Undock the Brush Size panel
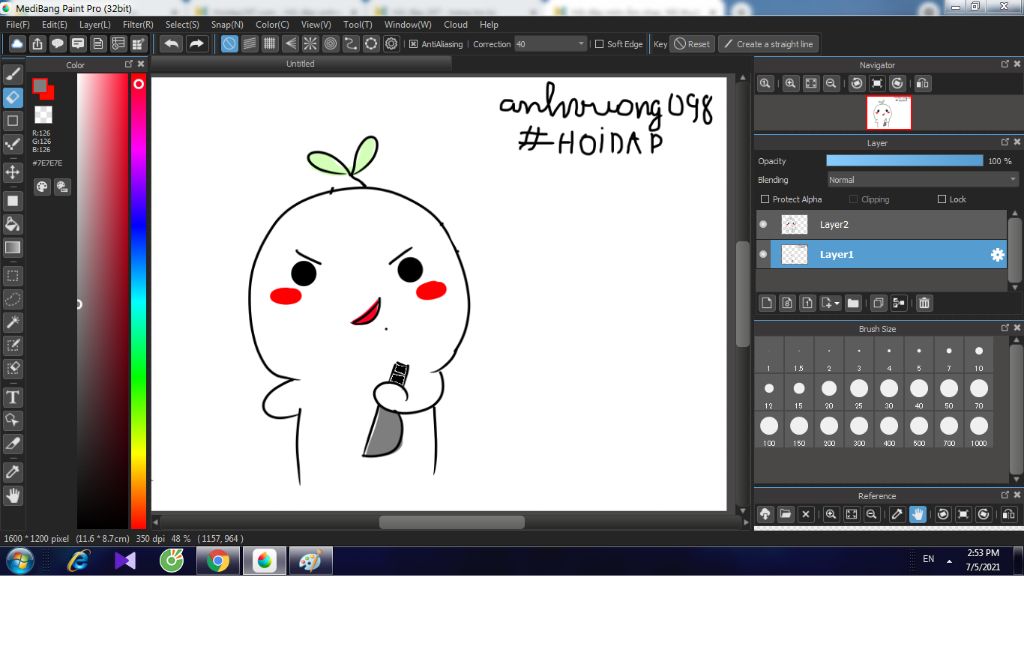The image size is (1024, 661). tap(1005, 328)
